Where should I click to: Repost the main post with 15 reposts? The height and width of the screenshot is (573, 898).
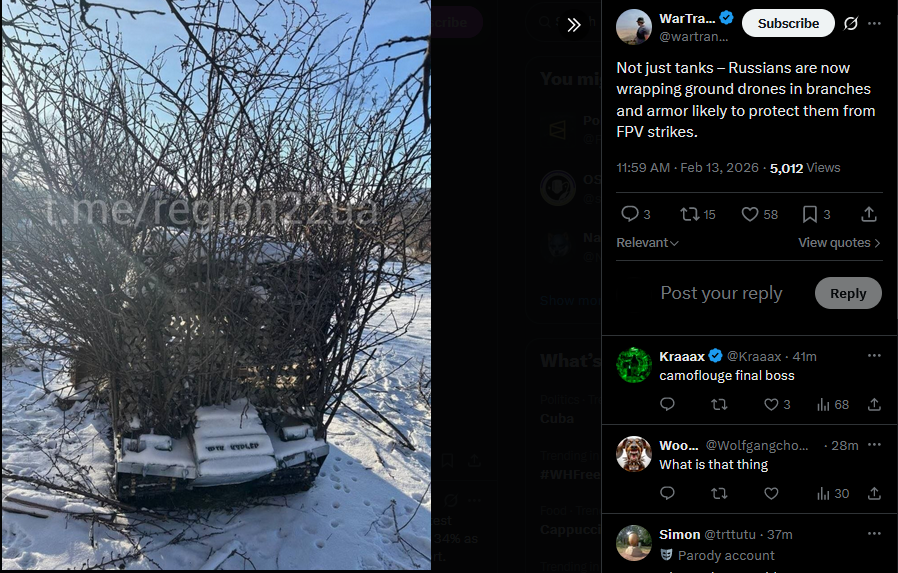(x=698, y=214)
